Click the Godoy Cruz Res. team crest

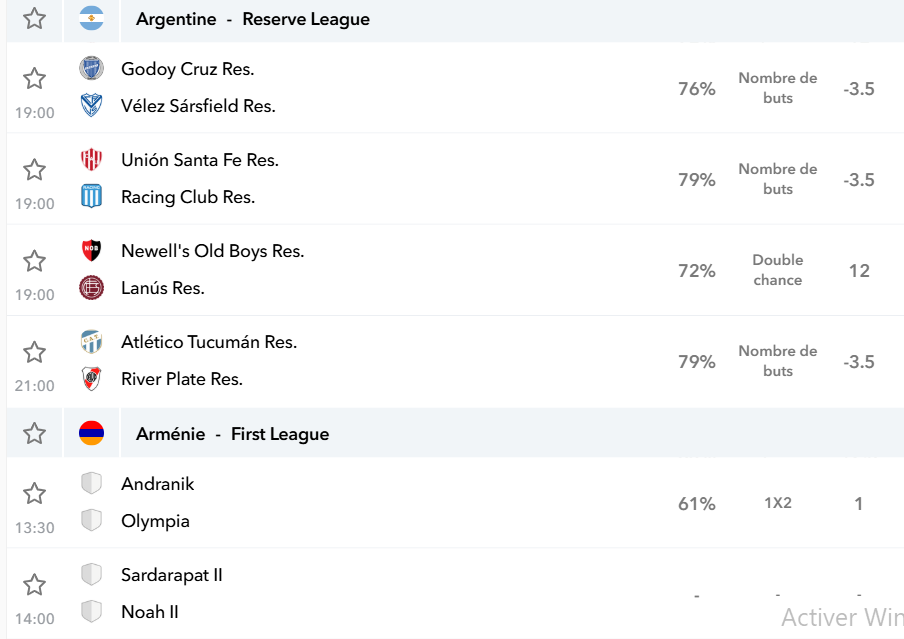pos(91,69)
